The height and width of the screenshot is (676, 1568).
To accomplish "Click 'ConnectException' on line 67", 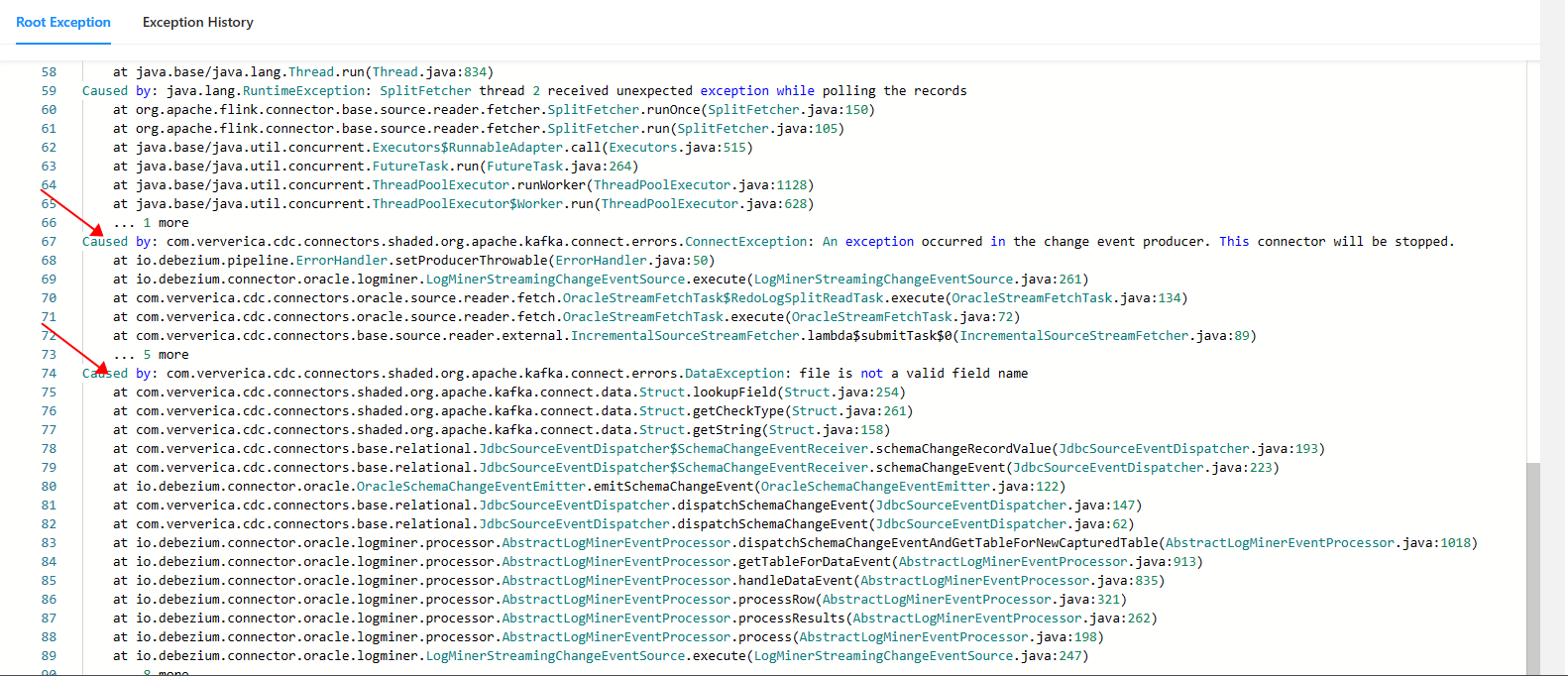I will [x=745, y=241].
